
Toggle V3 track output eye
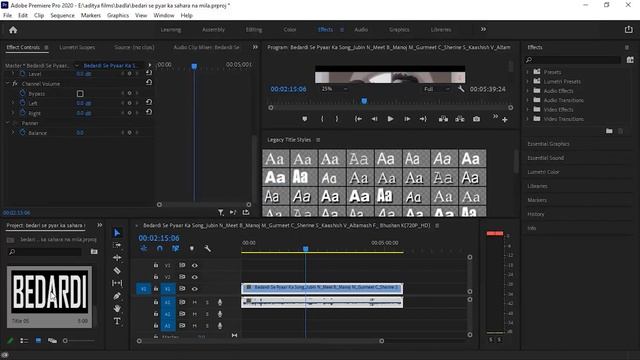195,265
